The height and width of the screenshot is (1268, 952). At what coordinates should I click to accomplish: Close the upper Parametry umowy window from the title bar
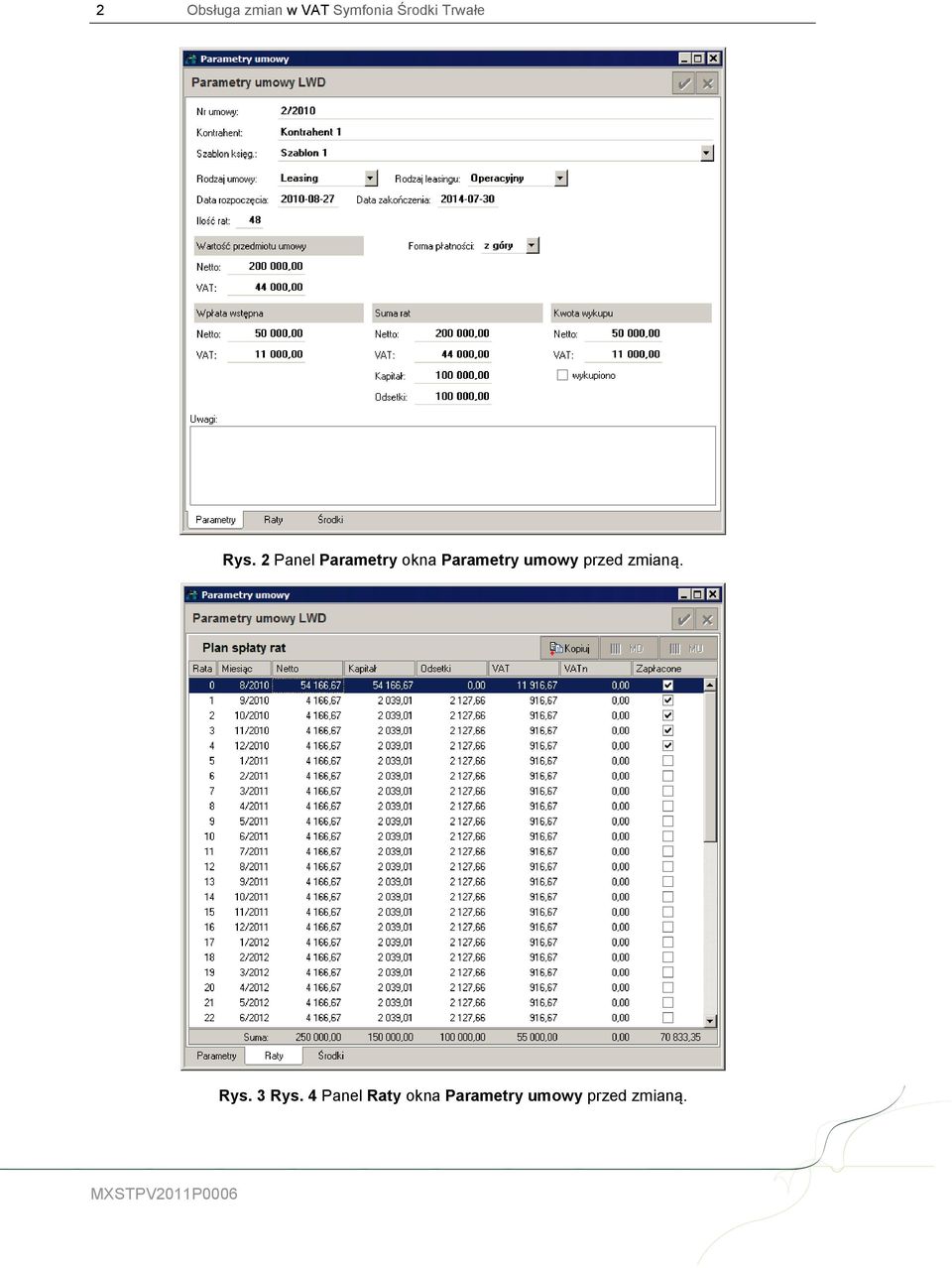[x=713, y=59]
